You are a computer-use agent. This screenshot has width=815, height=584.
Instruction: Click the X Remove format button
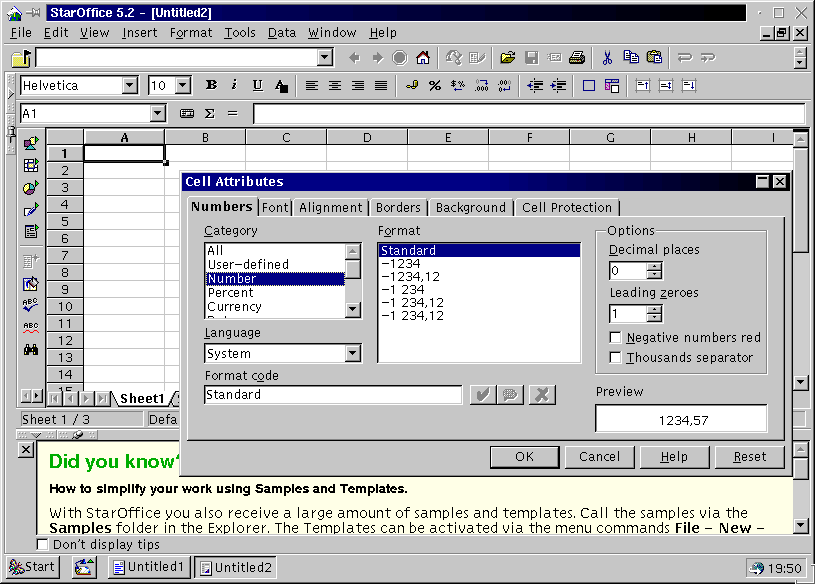[542, 395]
